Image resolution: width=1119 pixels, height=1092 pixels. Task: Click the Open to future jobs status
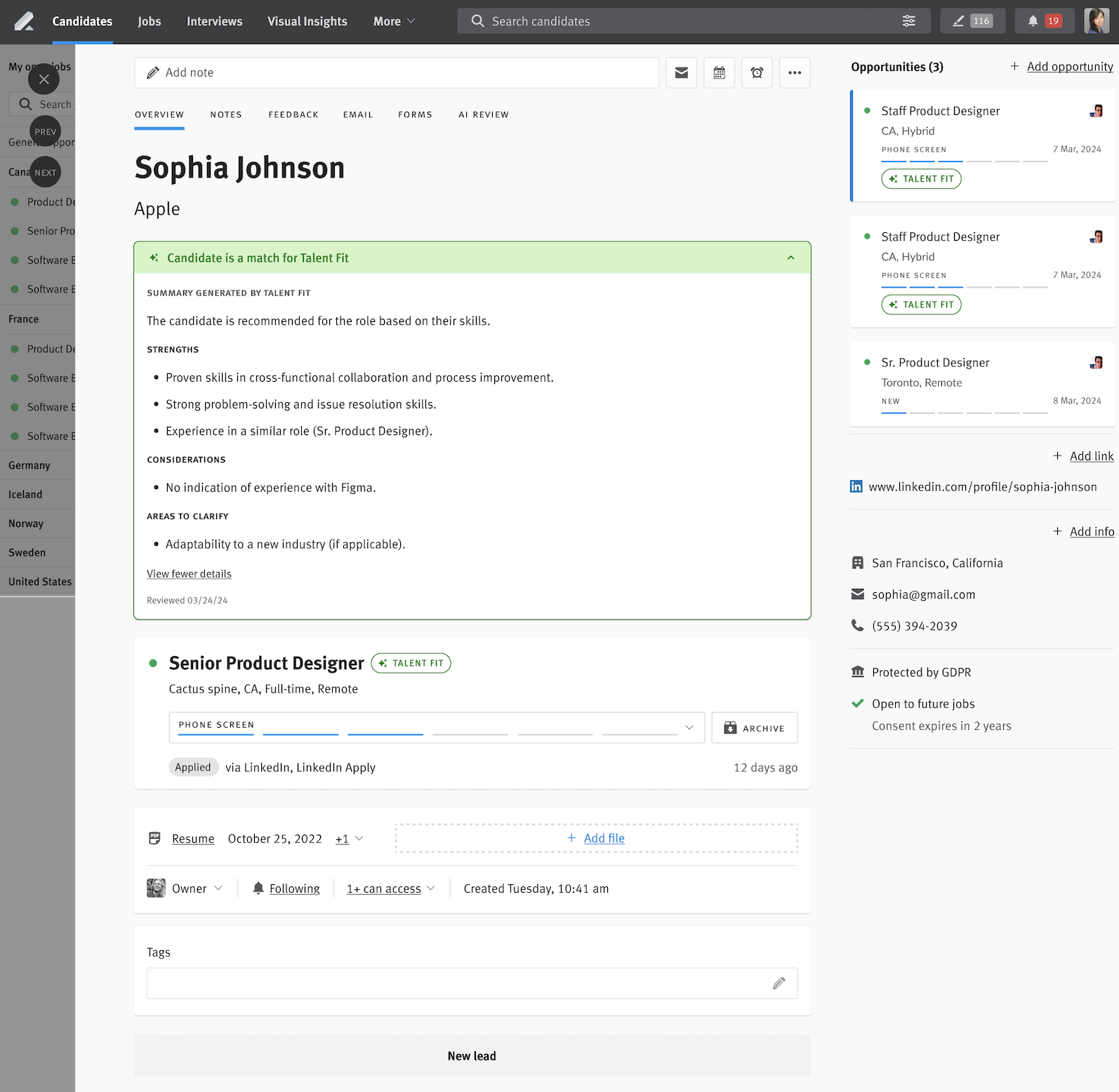click(923, 705)
